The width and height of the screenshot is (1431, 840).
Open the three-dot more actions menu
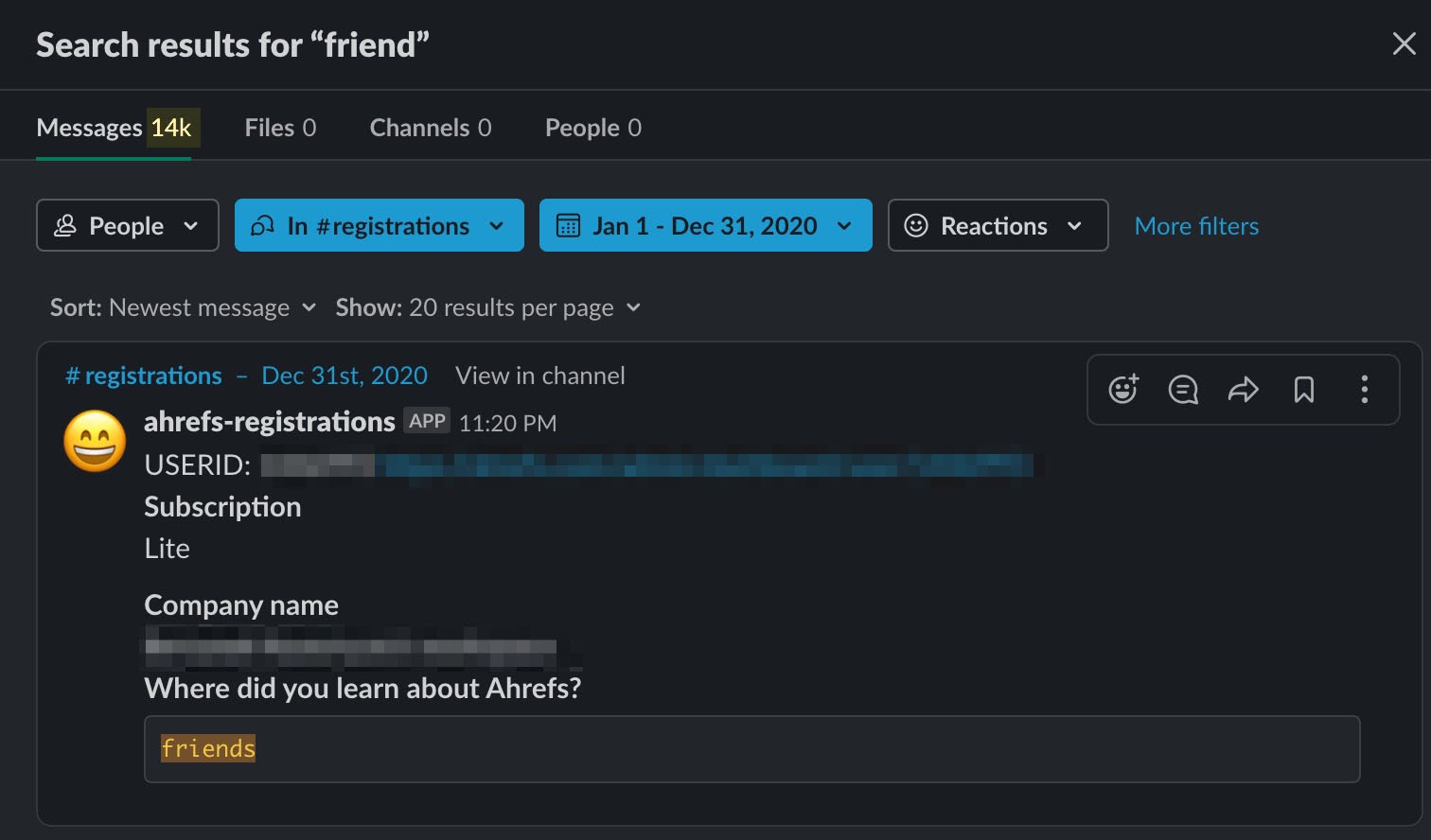pos(1365,389)
